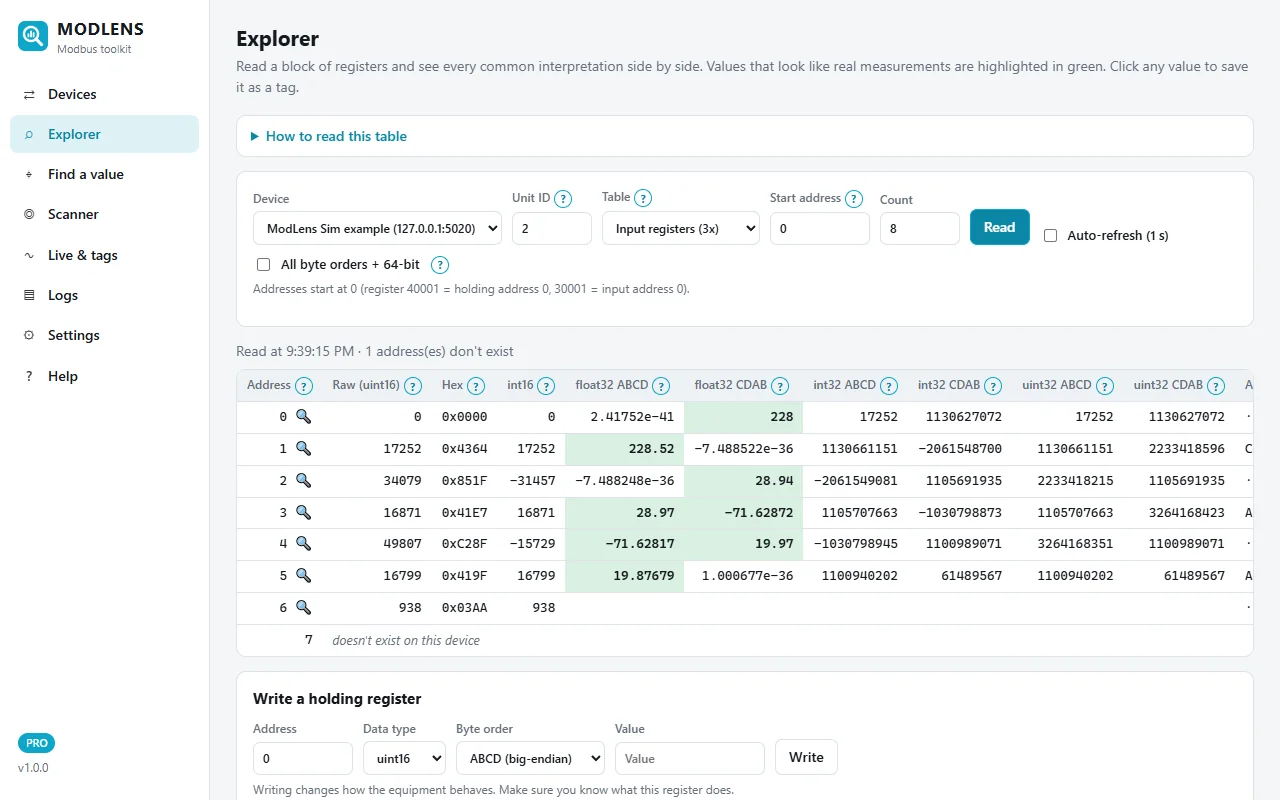Click the Write button
The height and width of the screenshot is (800, 1280).
point(806,757)
